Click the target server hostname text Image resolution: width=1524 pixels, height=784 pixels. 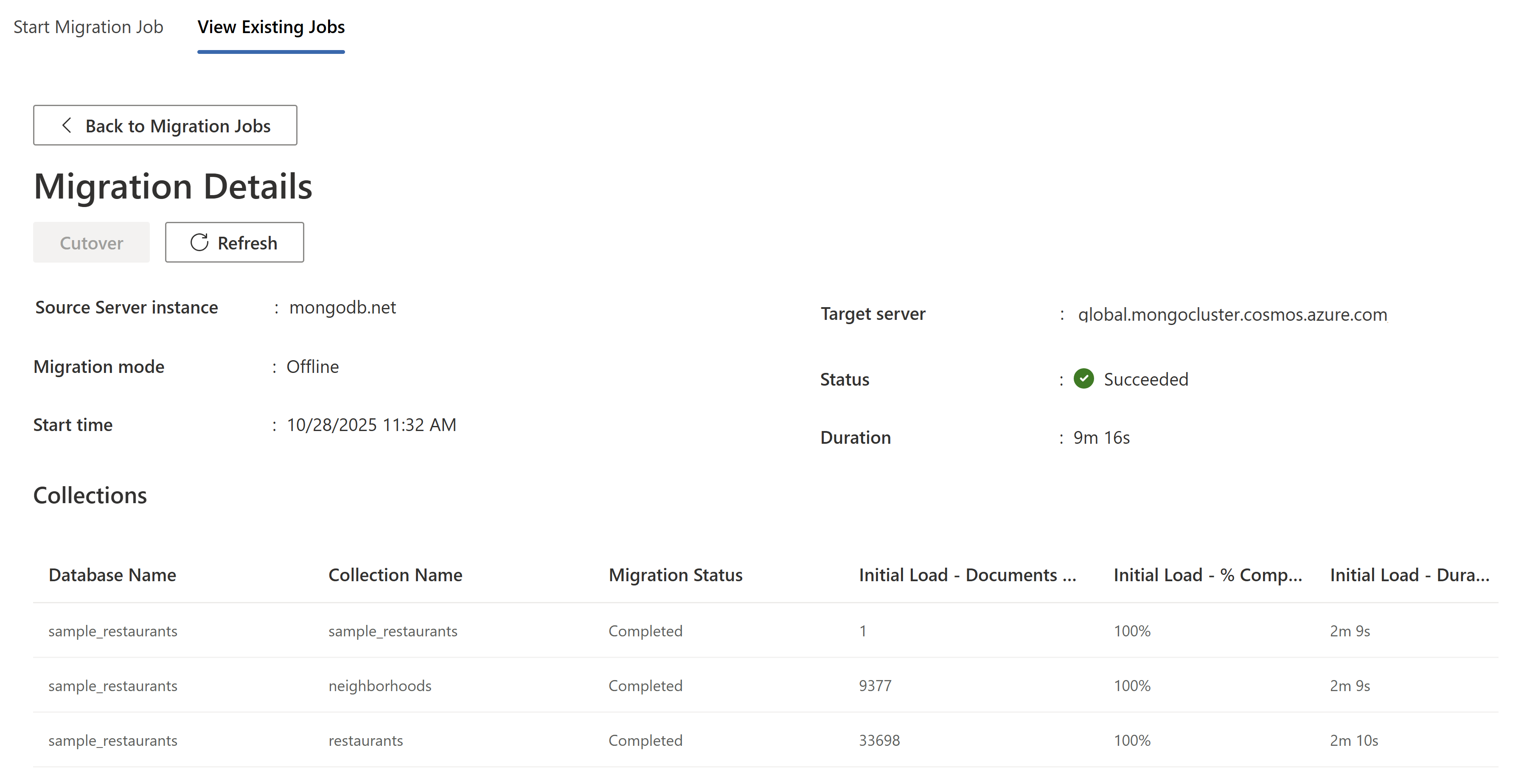[1232, 314]
